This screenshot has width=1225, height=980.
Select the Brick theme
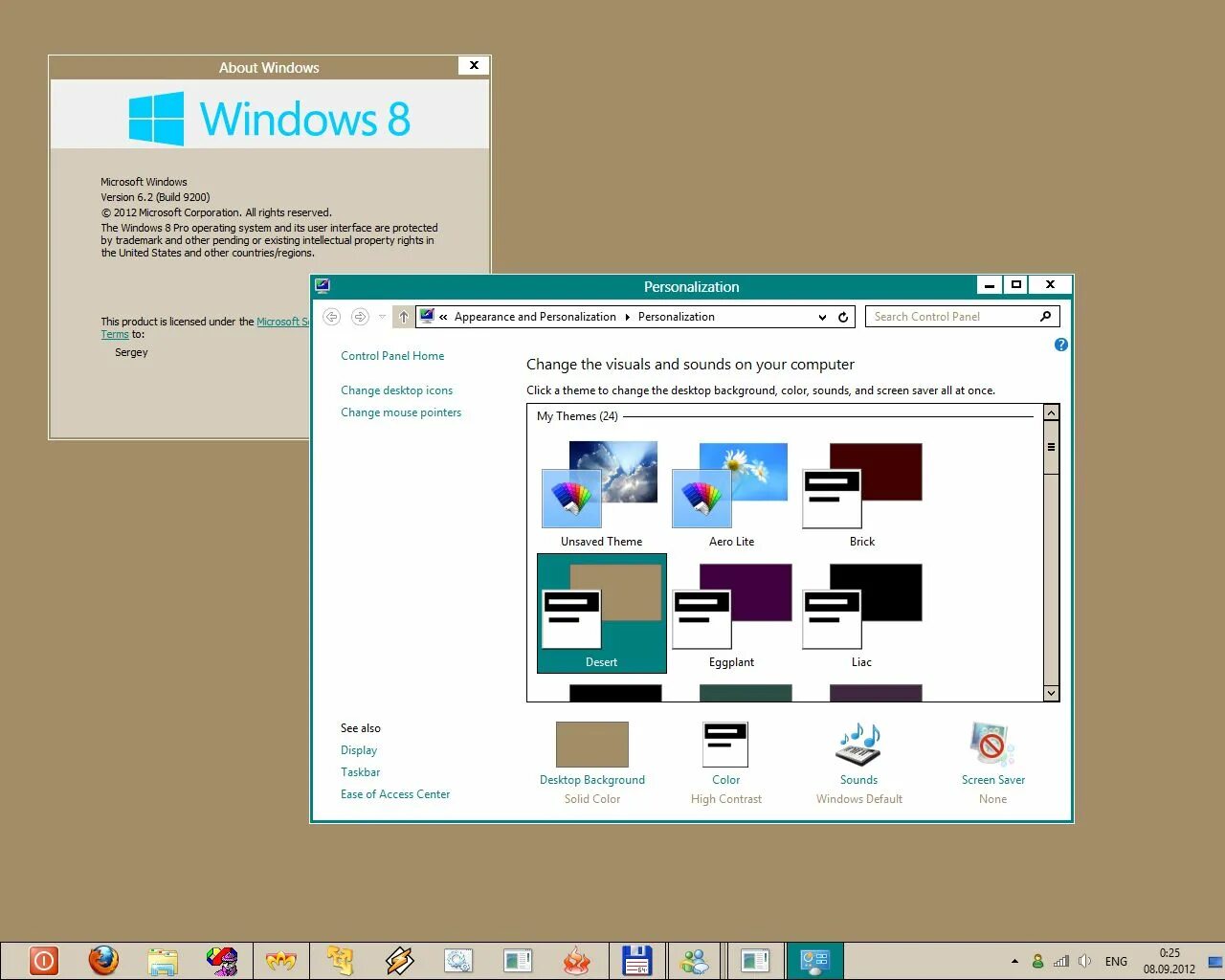click(x=861, y=494)
